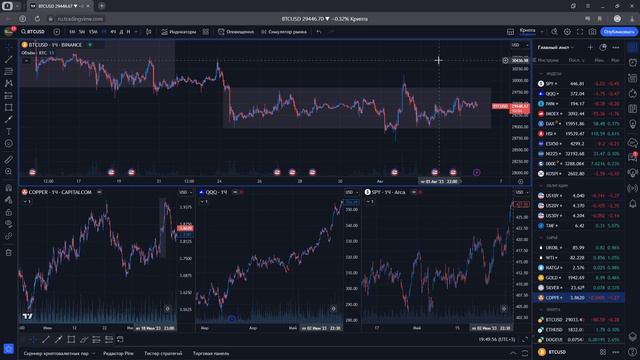
Task: Enter fullscreen mode
Action: (580, 31)
